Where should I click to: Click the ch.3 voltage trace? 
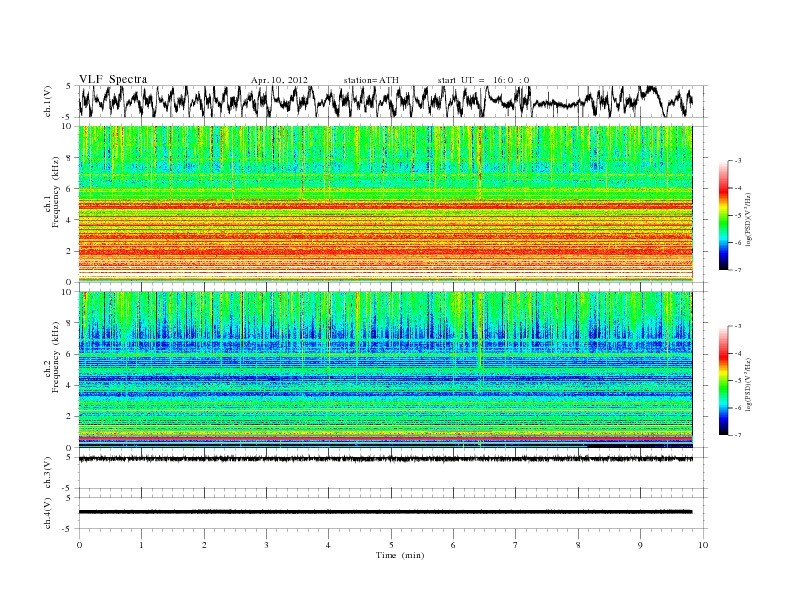[x=386, y=459]
